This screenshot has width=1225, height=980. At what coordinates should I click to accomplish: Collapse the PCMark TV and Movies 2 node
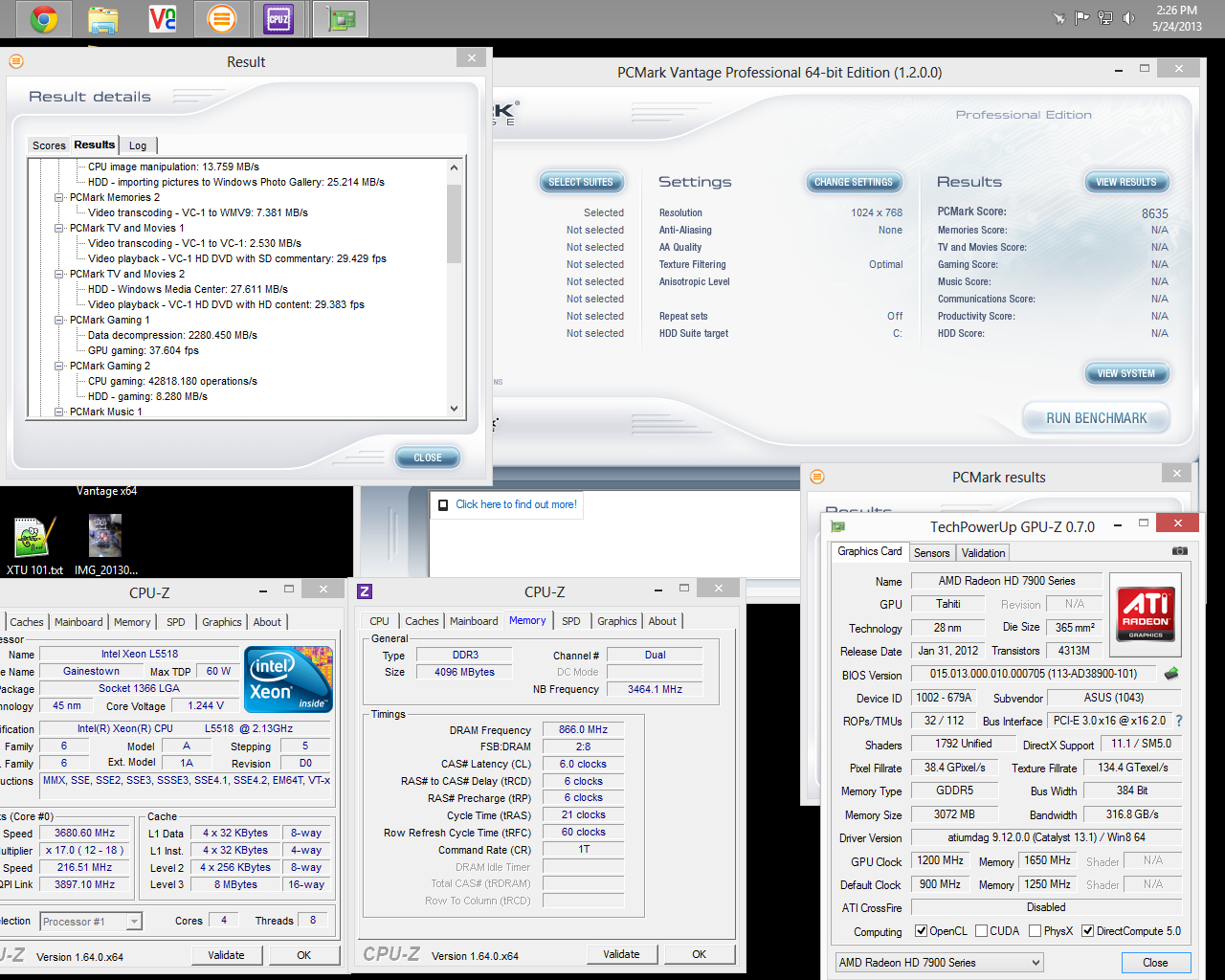59,274
